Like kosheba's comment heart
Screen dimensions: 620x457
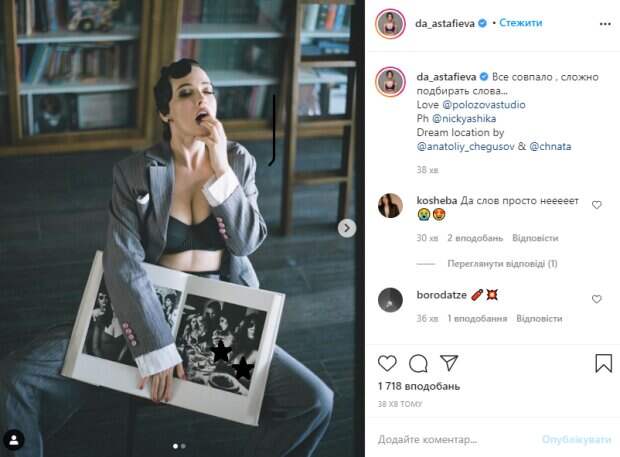pos(596,205)
